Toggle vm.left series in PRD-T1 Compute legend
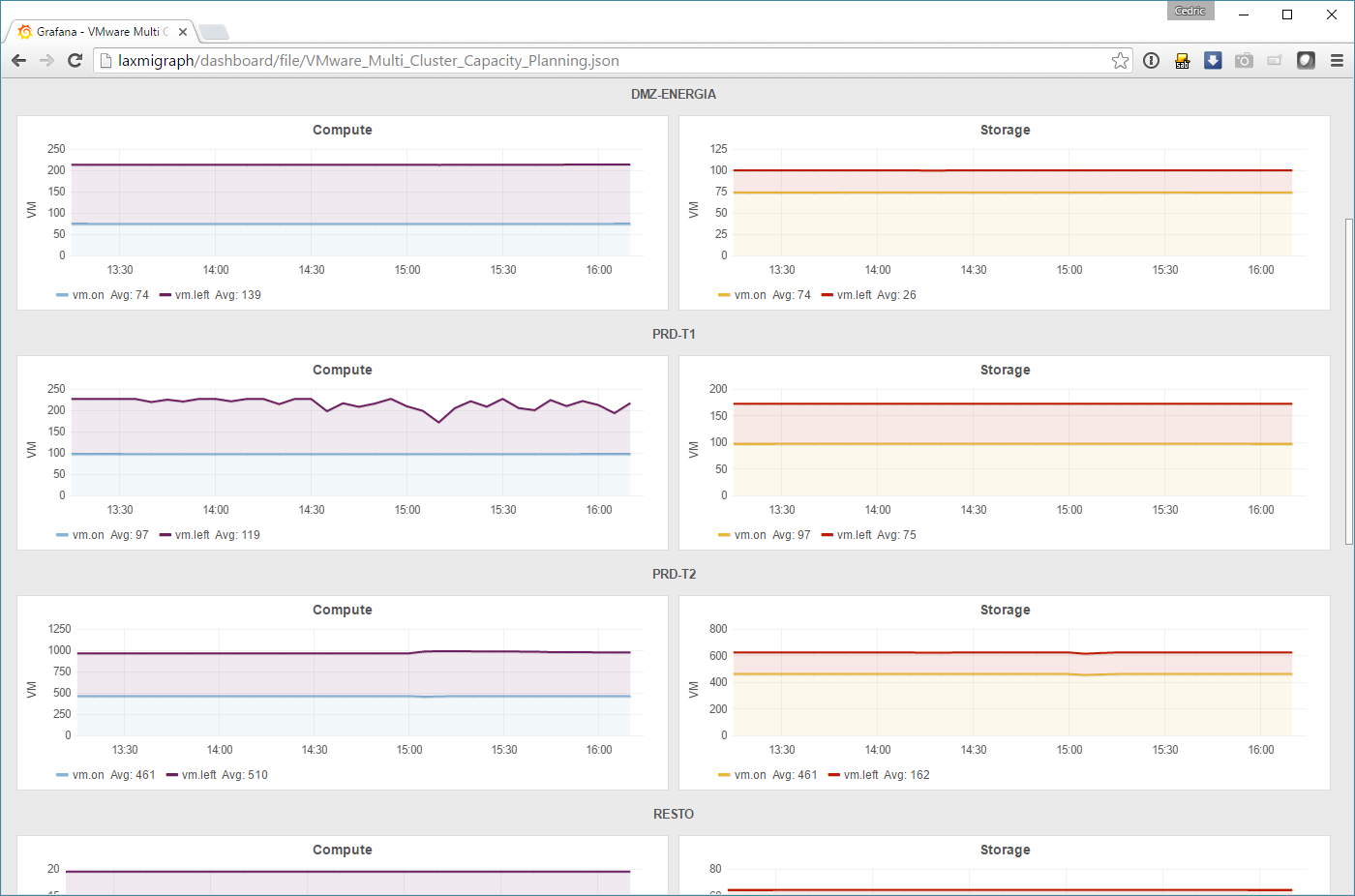The image size is (1355, 896). (192, 535)
